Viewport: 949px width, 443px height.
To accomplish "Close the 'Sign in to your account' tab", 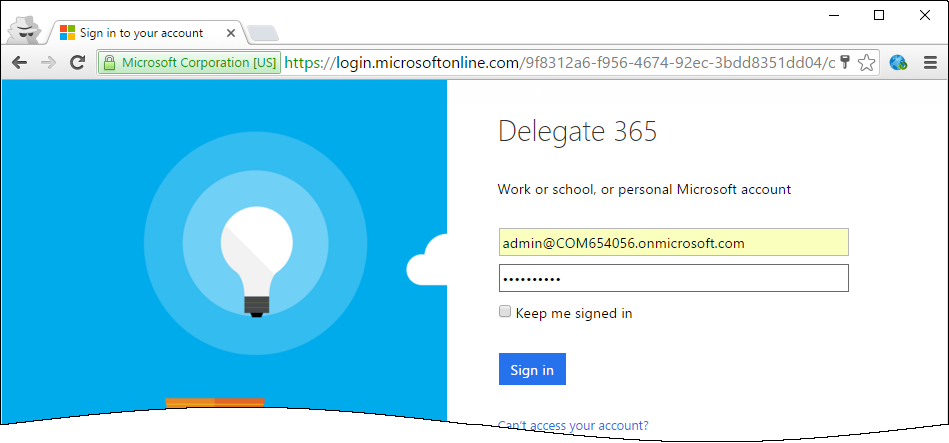I will point(231,33).
